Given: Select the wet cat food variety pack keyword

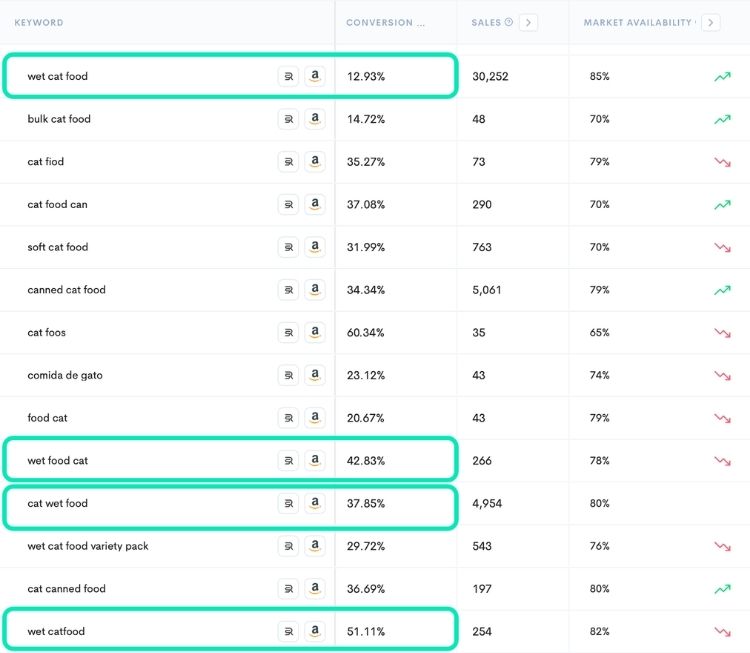Looking at the screenshot, I should 88,546.
